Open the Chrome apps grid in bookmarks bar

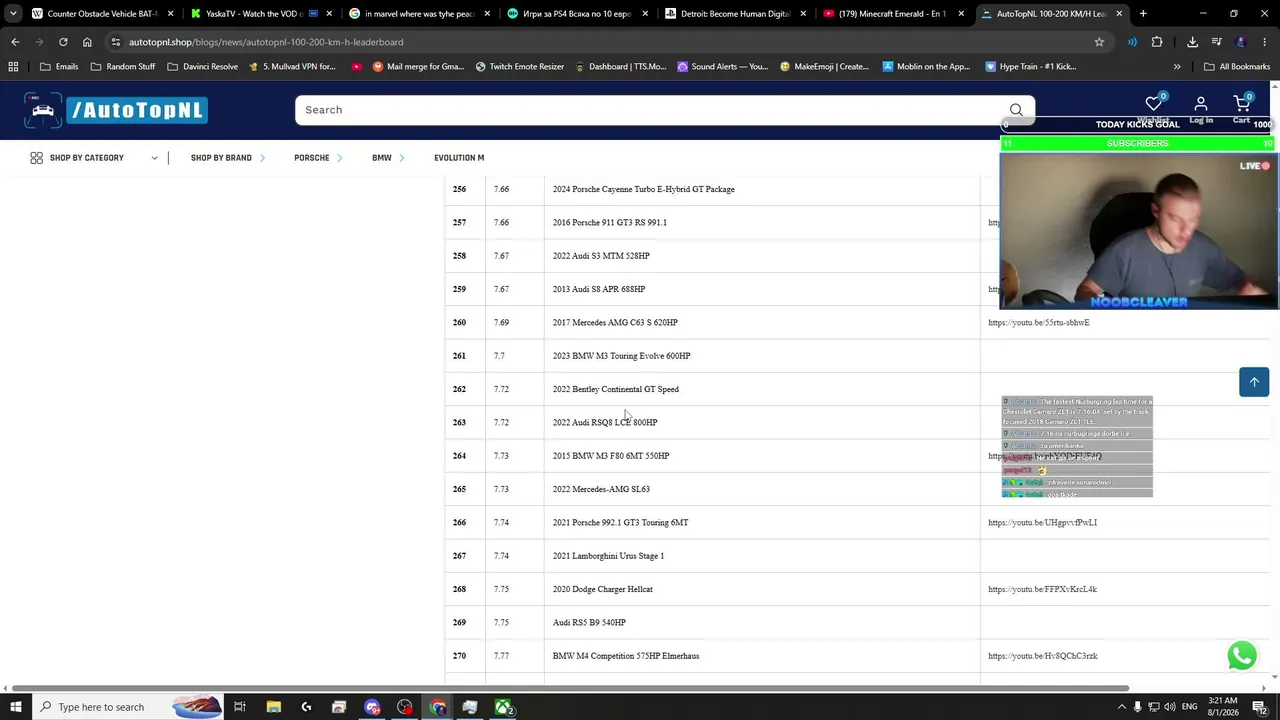click(x=13, y=67)
